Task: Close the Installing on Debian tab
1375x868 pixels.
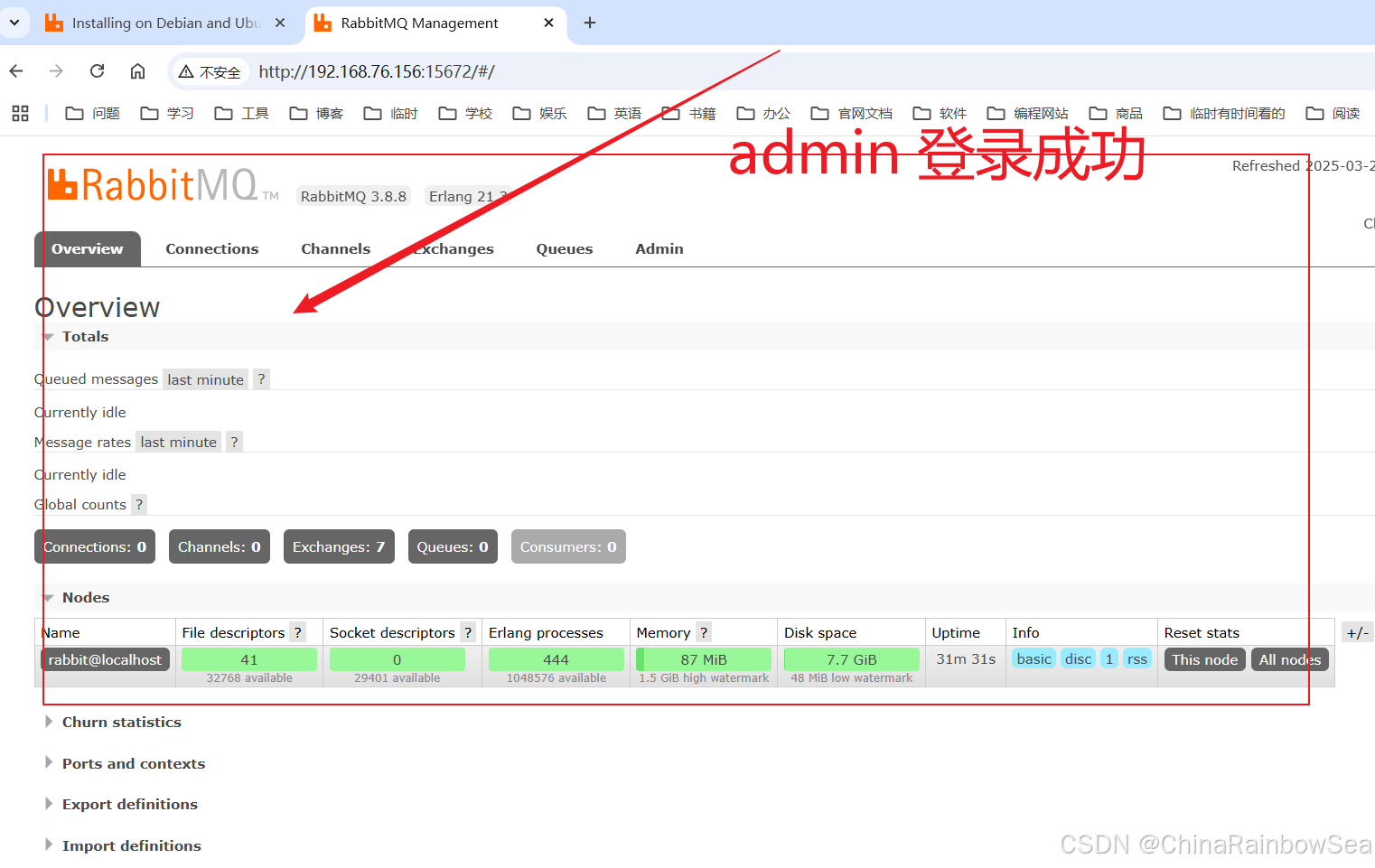Action: click(x=280, y=23)
